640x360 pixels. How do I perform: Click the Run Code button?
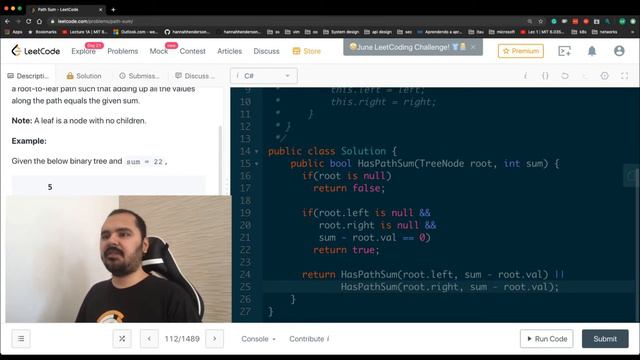547,339
